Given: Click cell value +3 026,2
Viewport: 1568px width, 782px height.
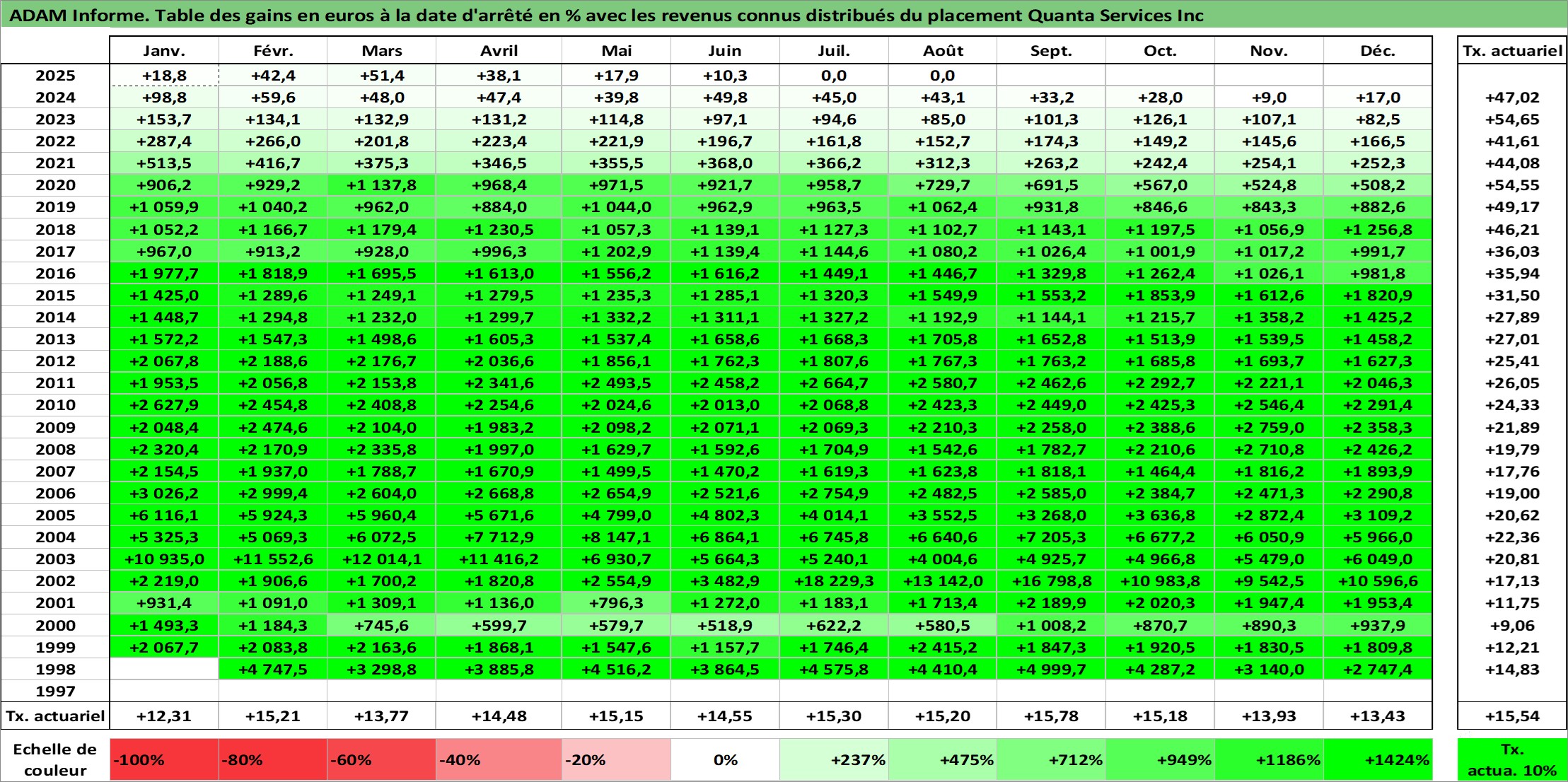Looking at the screenshot, I should coord(164,494).
